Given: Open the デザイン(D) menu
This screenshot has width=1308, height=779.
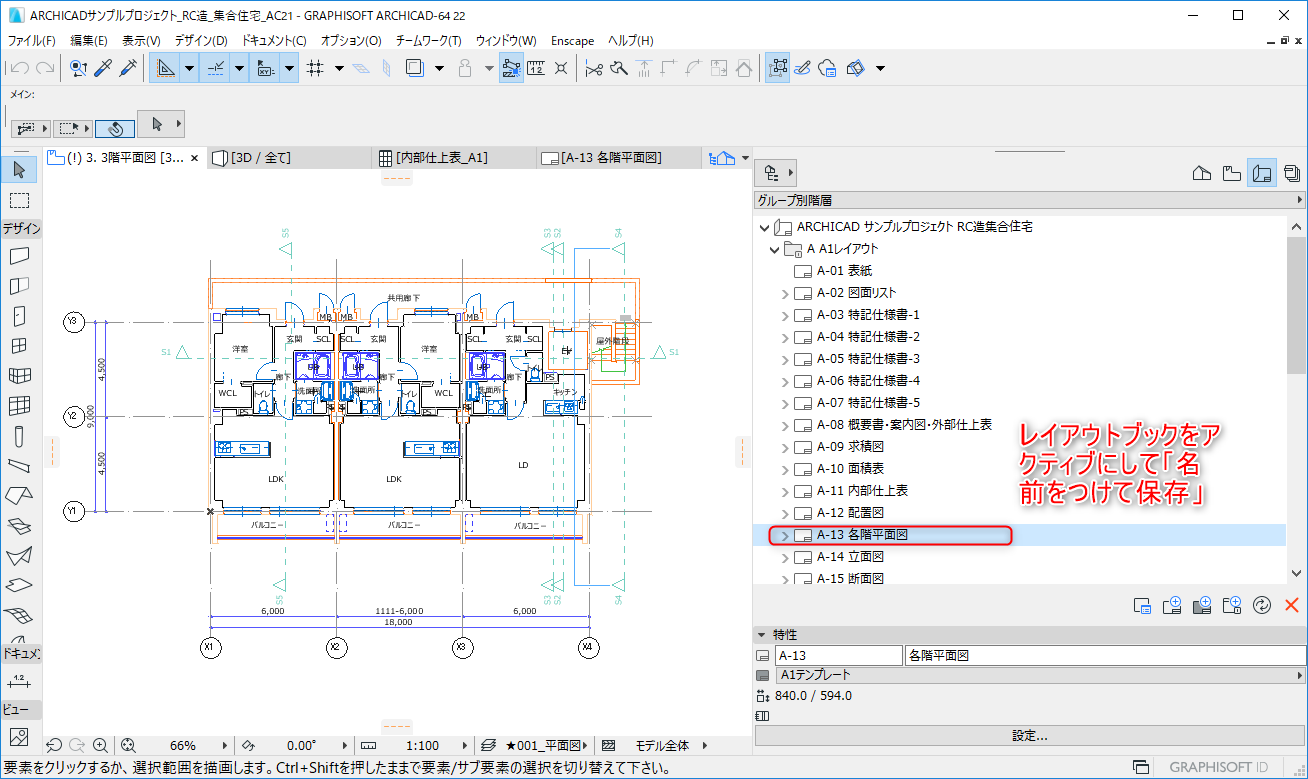Looking at the screenshot, I should (201, 41).
